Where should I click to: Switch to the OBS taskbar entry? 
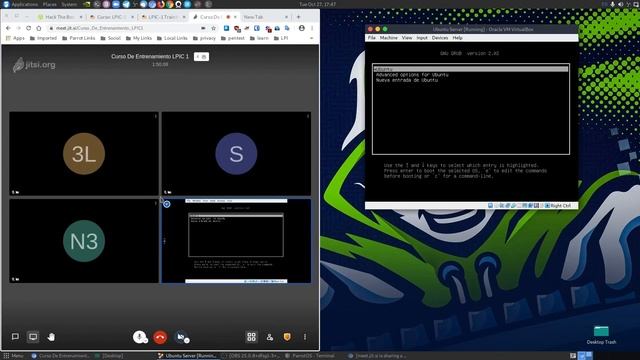pos(251,356)
